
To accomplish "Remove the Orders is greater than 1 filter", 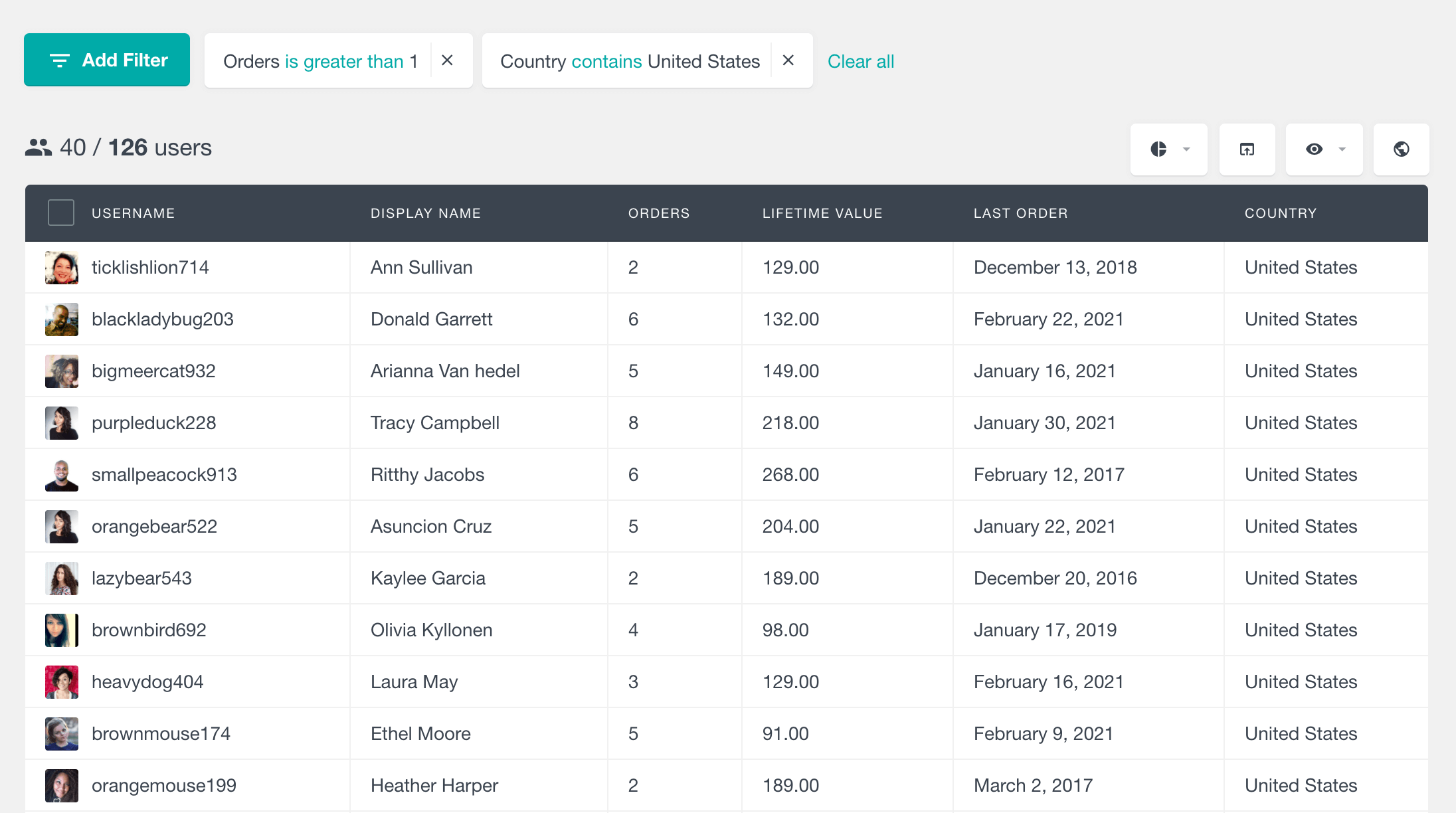I will 448,60.
